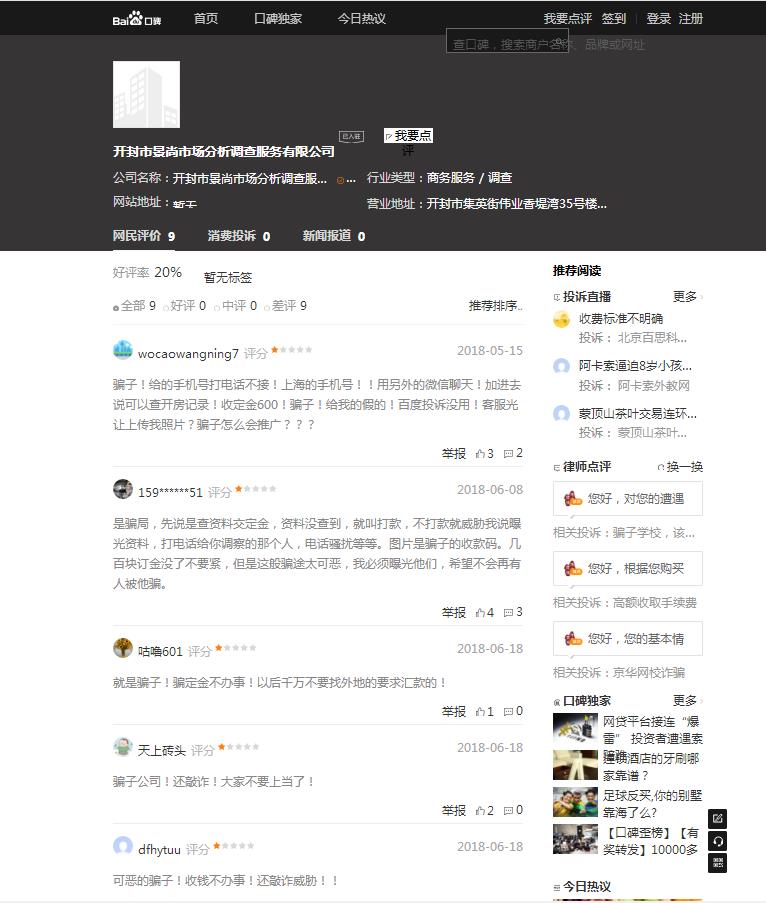The image size is (766, 903).
Task: Select the 好评 0 radio filter
Action: pos(184,306)
